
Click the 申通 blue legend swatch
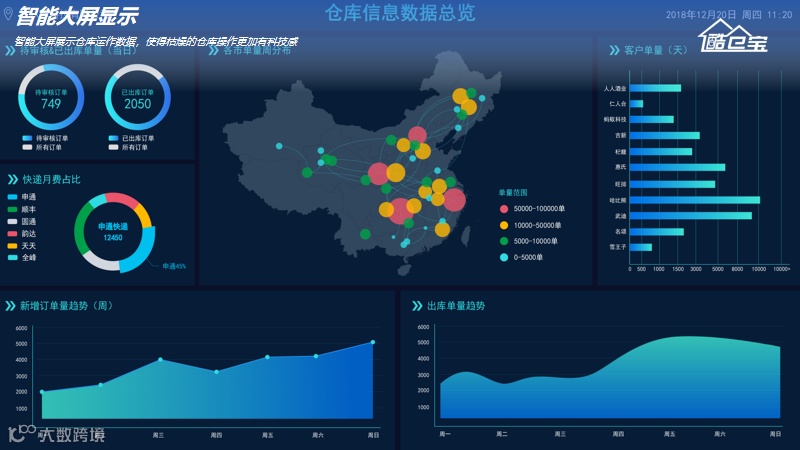click(13, 197)
